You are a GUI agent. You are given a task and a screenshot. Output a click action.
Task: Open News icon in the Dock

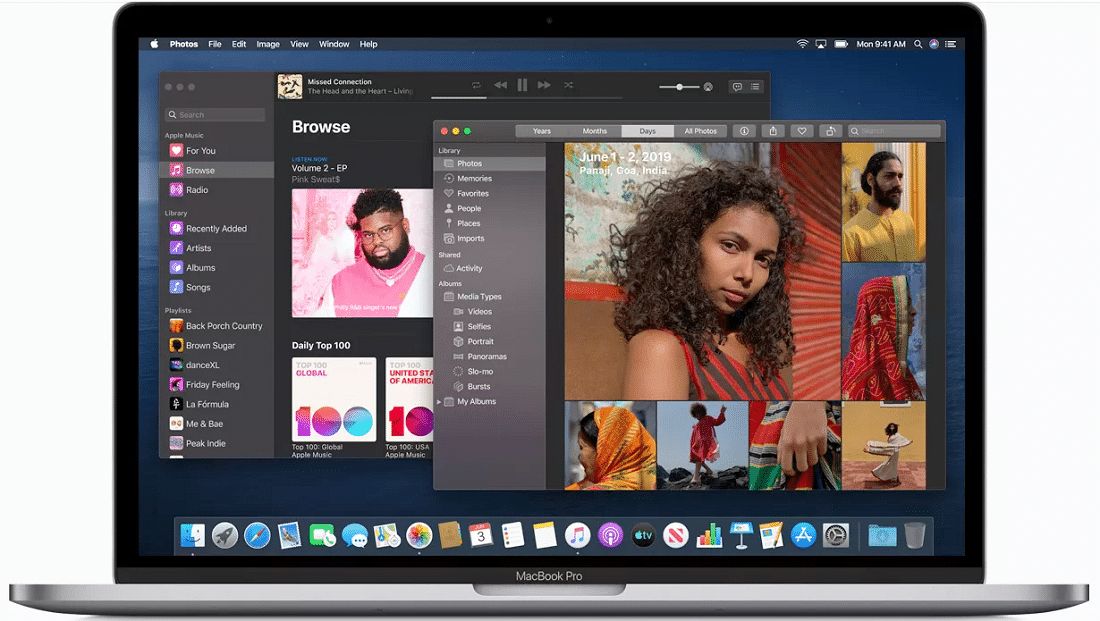tap(676, 535)
